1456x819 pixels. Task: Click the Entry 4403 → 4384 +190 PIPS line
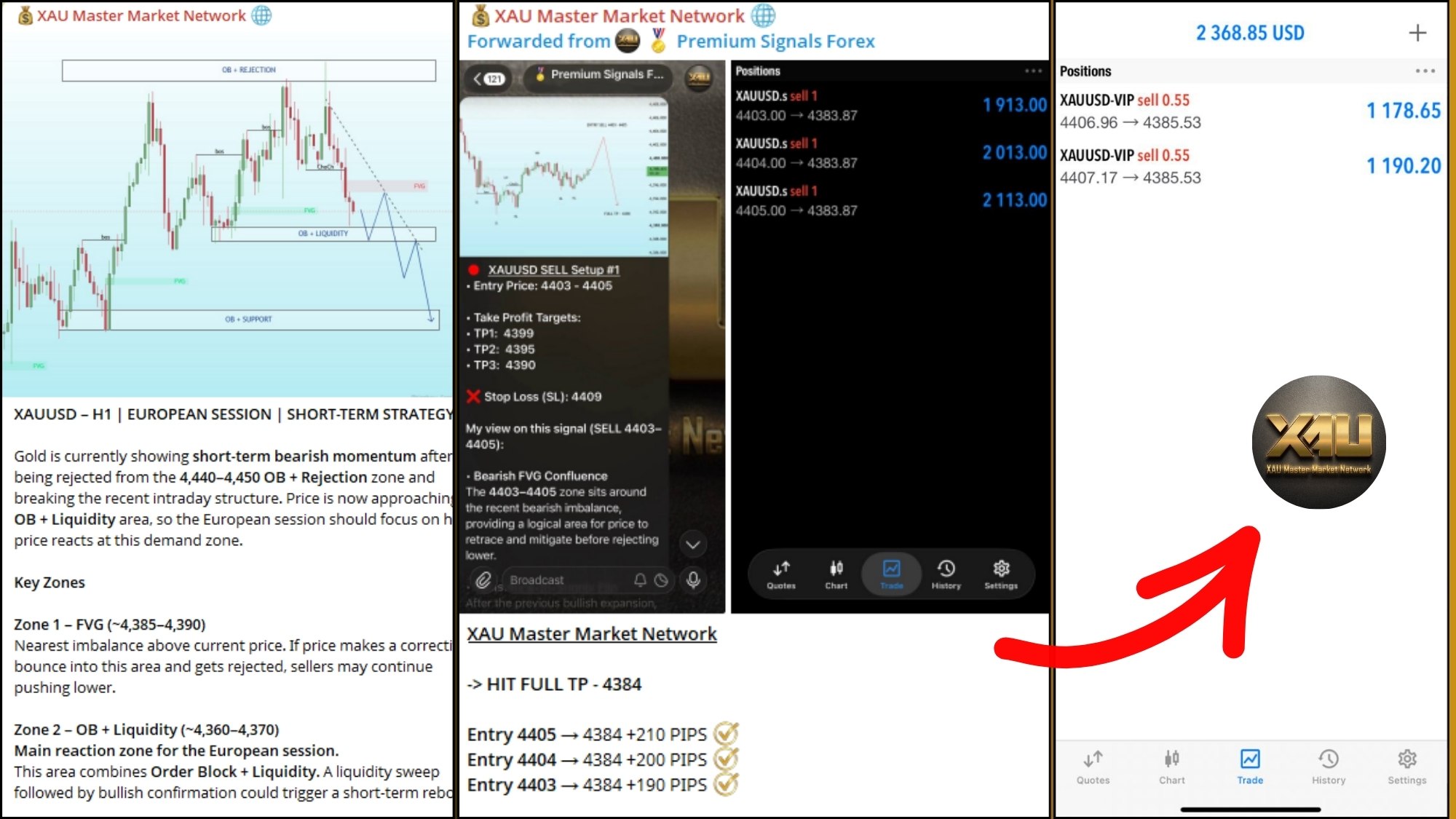coord(603,785)
